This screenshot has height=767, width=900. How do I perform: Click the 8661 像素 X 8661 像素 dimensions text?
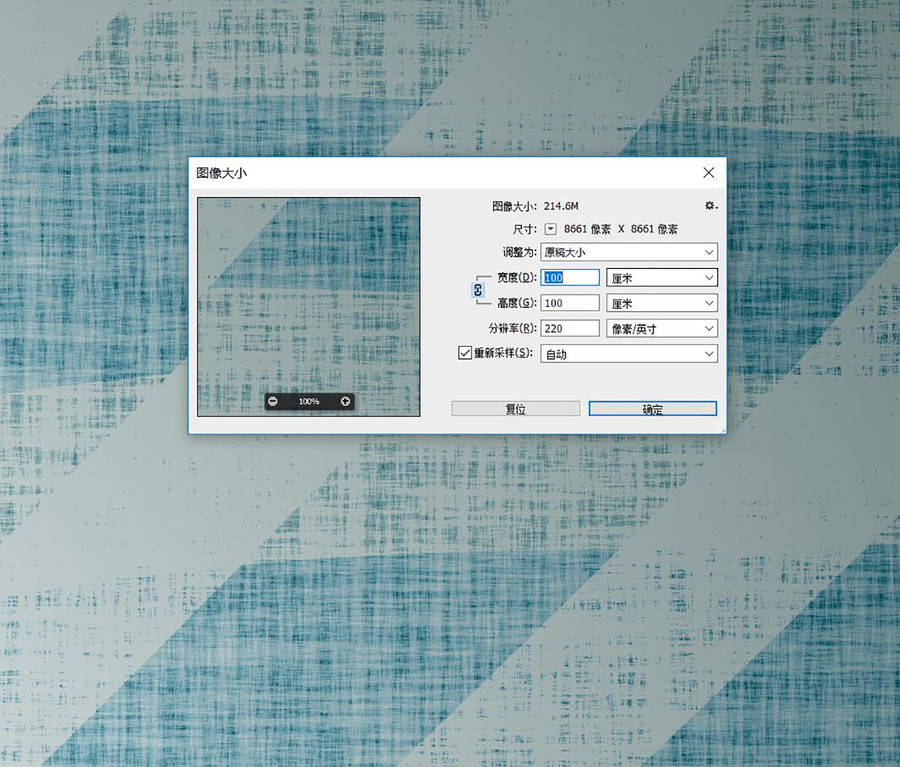tap(620, 229)
